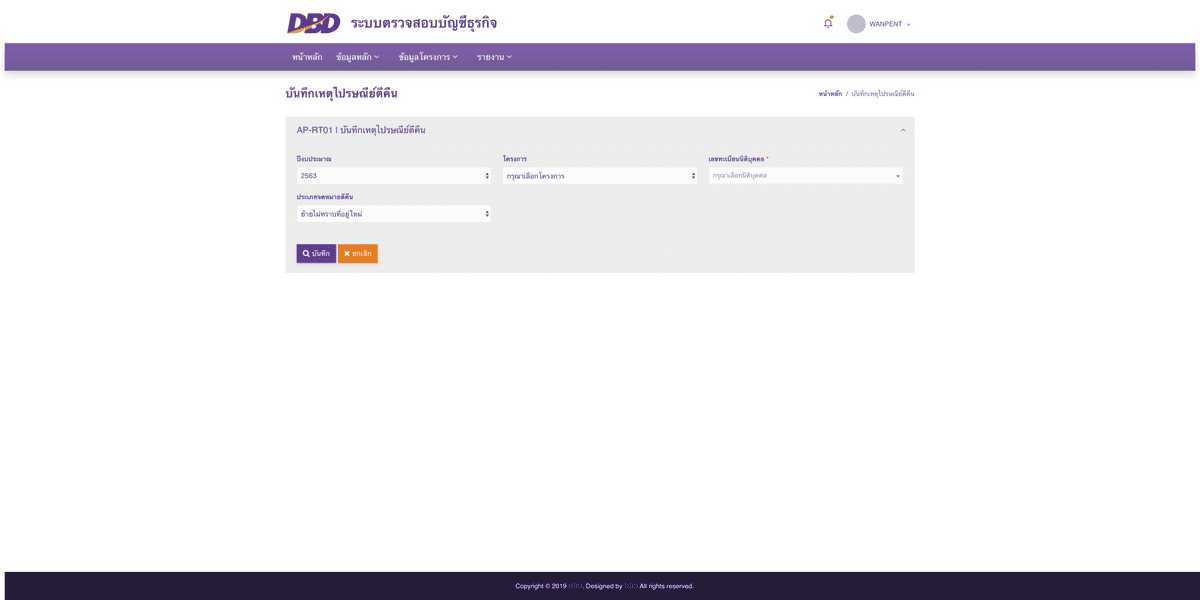
Task: Open the ข้อมูลโครงการ menu
Action: pos(428,57)
